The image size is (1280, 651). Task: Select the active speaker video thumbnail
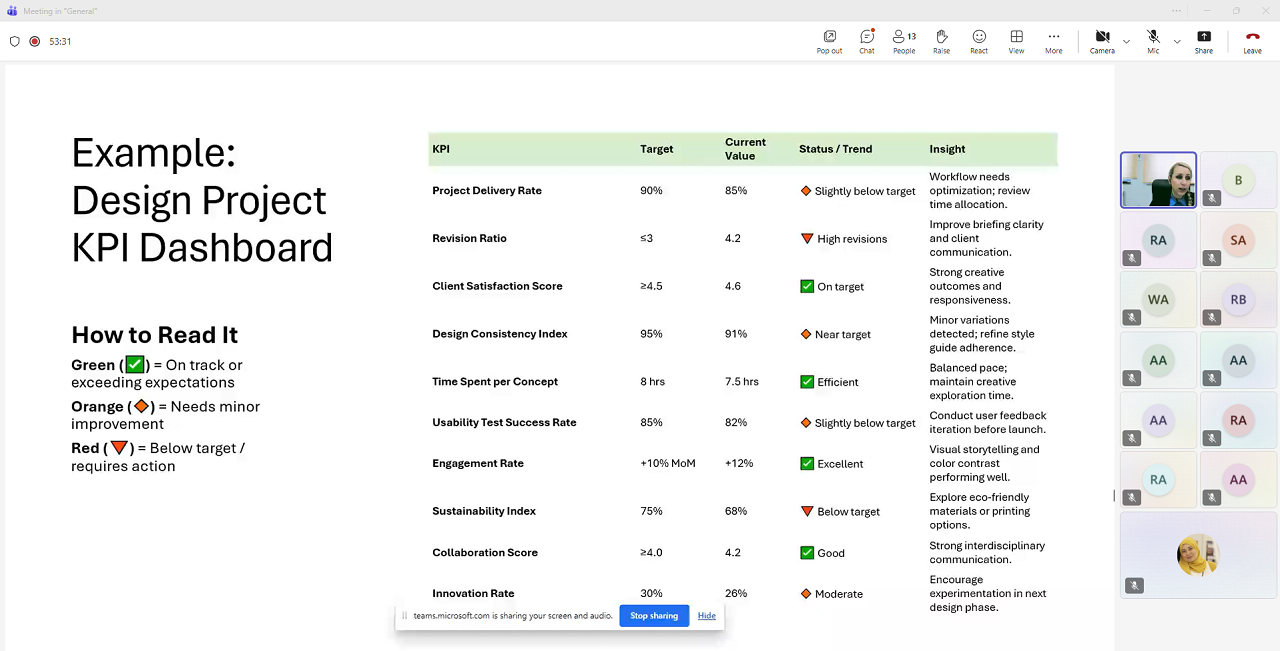point(1158,180)
